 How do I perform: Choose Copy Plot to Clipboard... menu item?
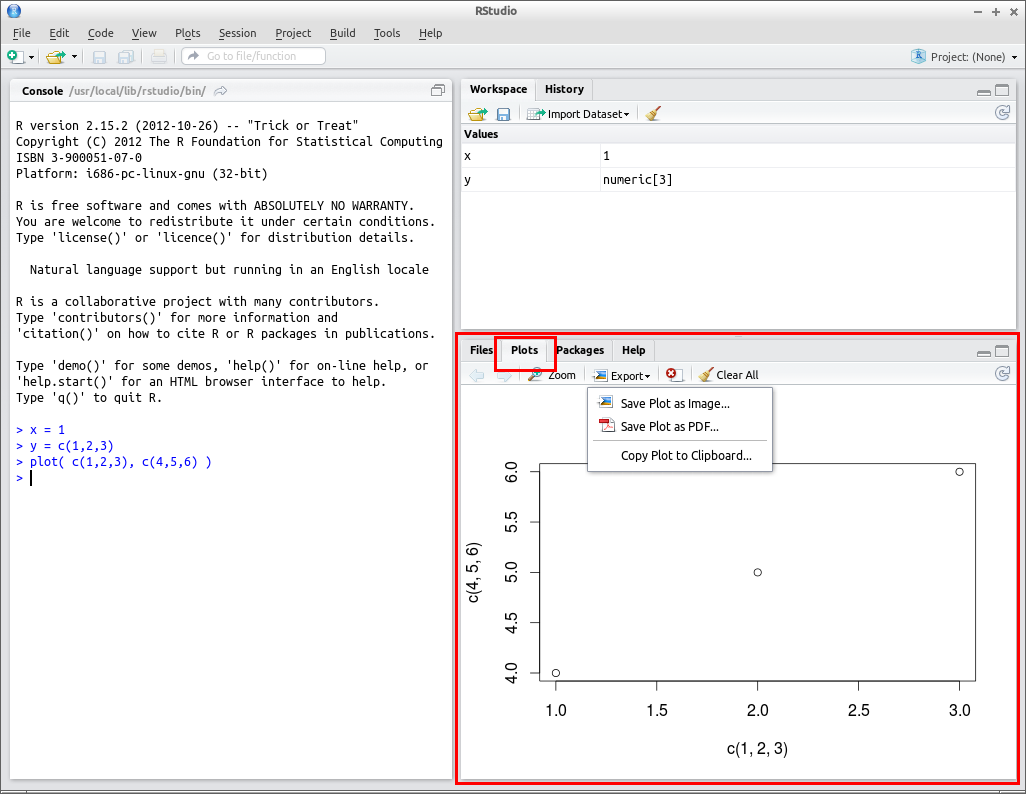click(x=680, y=456)
